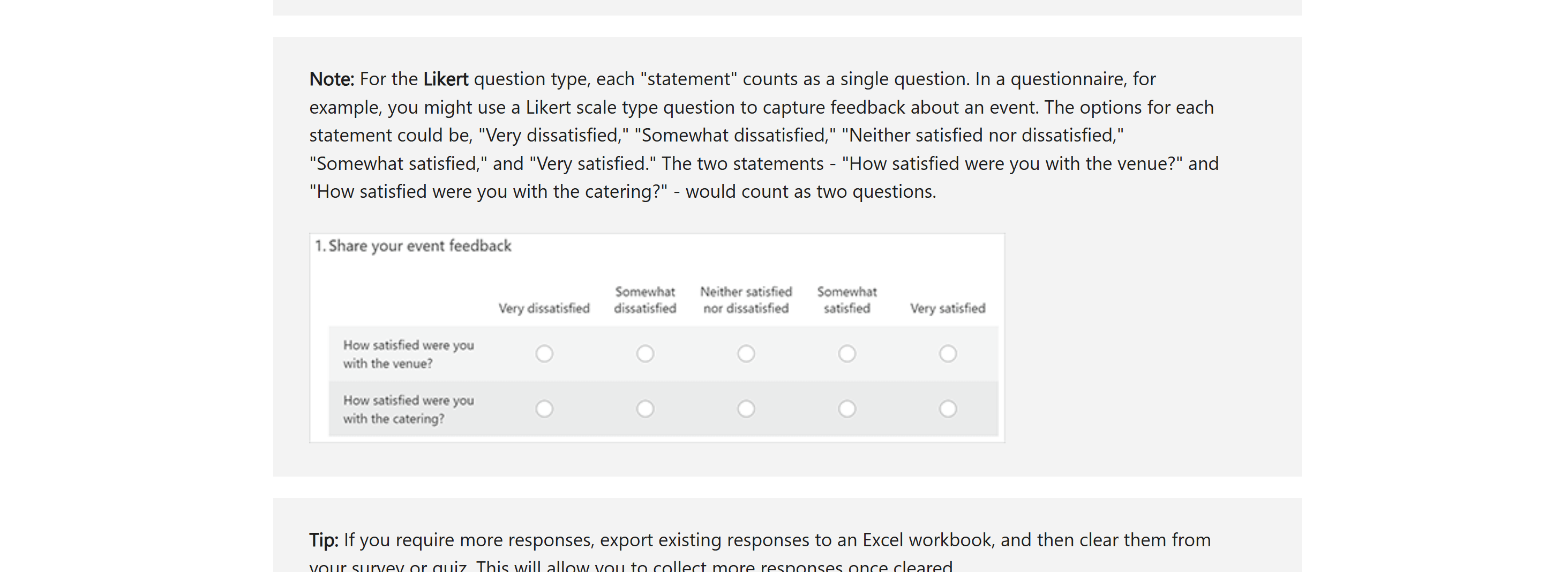Select Somewhat dissatisfied for the catering question
Viewport: 1568px width, 572px height.
pyautogui.click(x=644, y=408)
